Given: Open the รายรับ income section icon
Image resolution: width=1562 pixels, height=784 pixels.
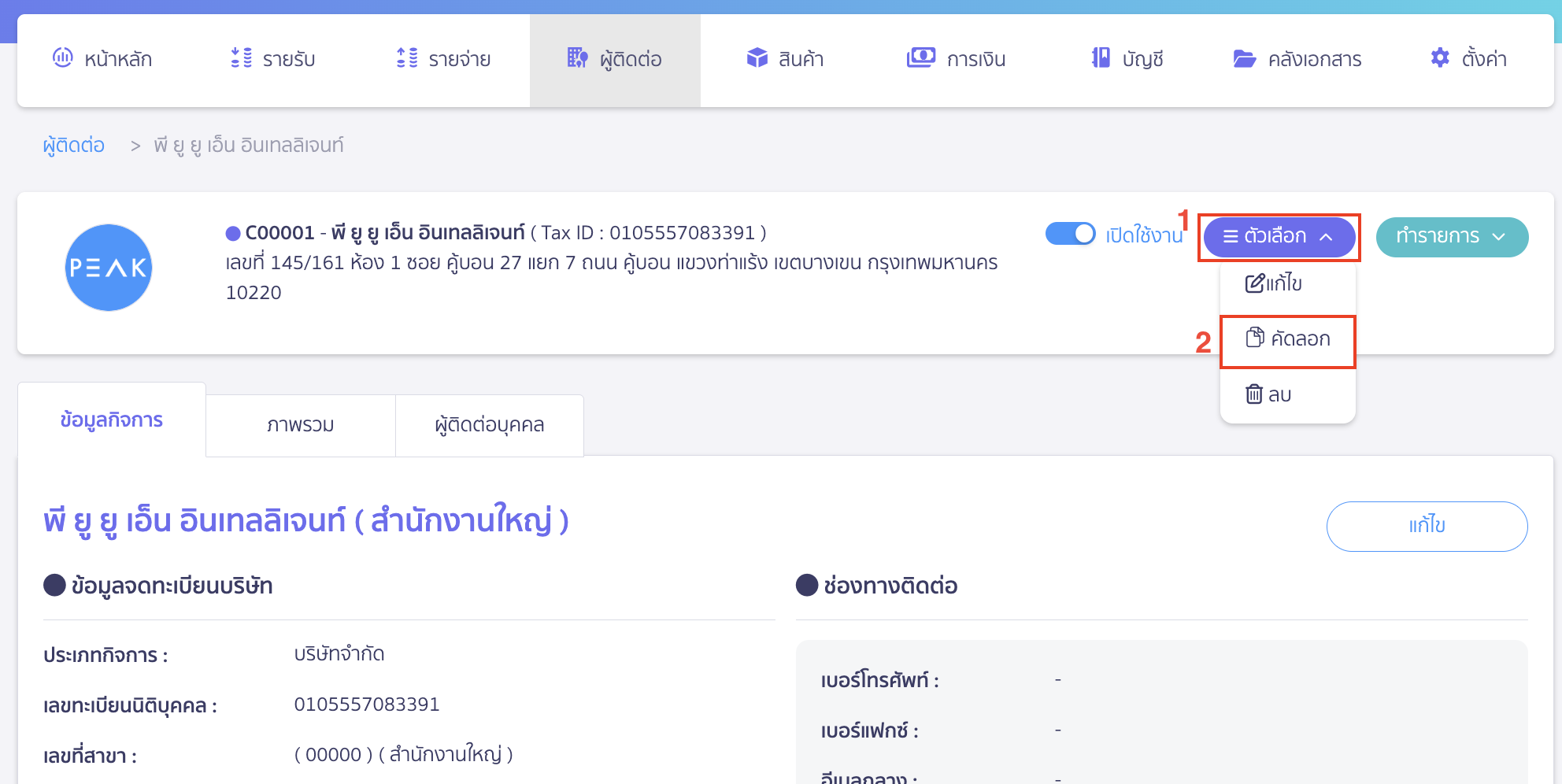Looking at the screenshot, I should 240,58.
